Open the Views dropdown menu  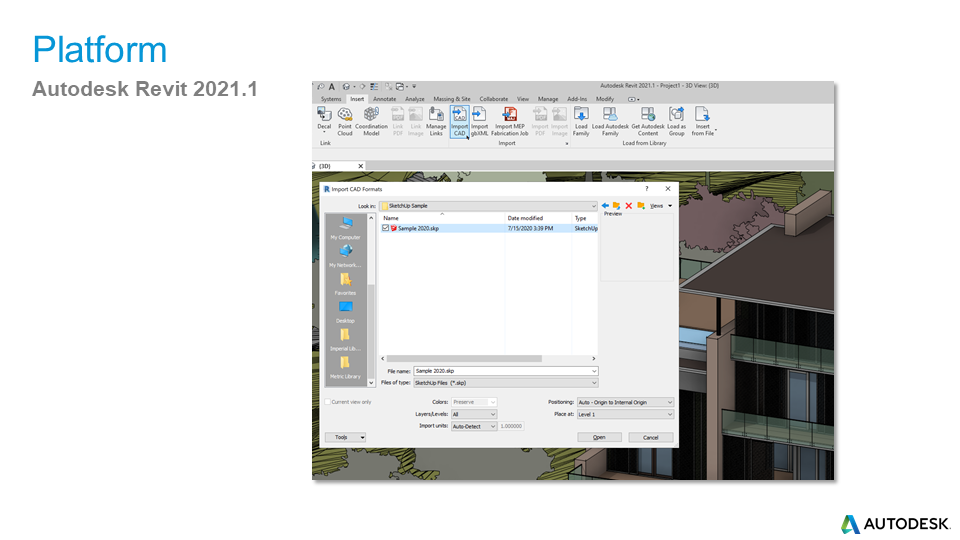[x=661, y=206]
